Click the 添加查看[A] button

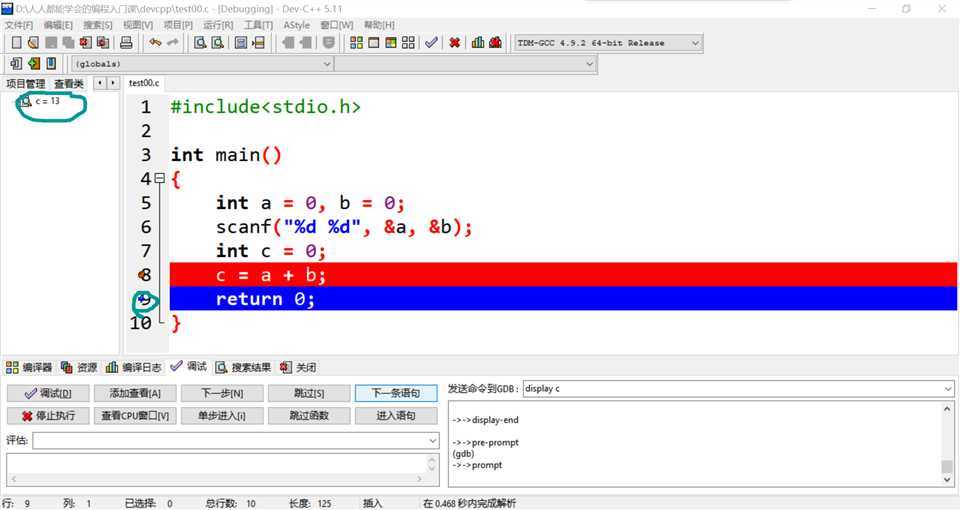pos(135,393)
